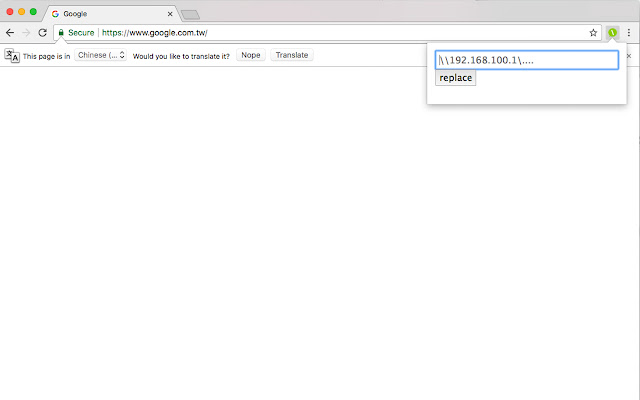Click the green Secure lock icon
This screenshot has height=400, width=640.
pyautogui.click(x=61, y=33)
